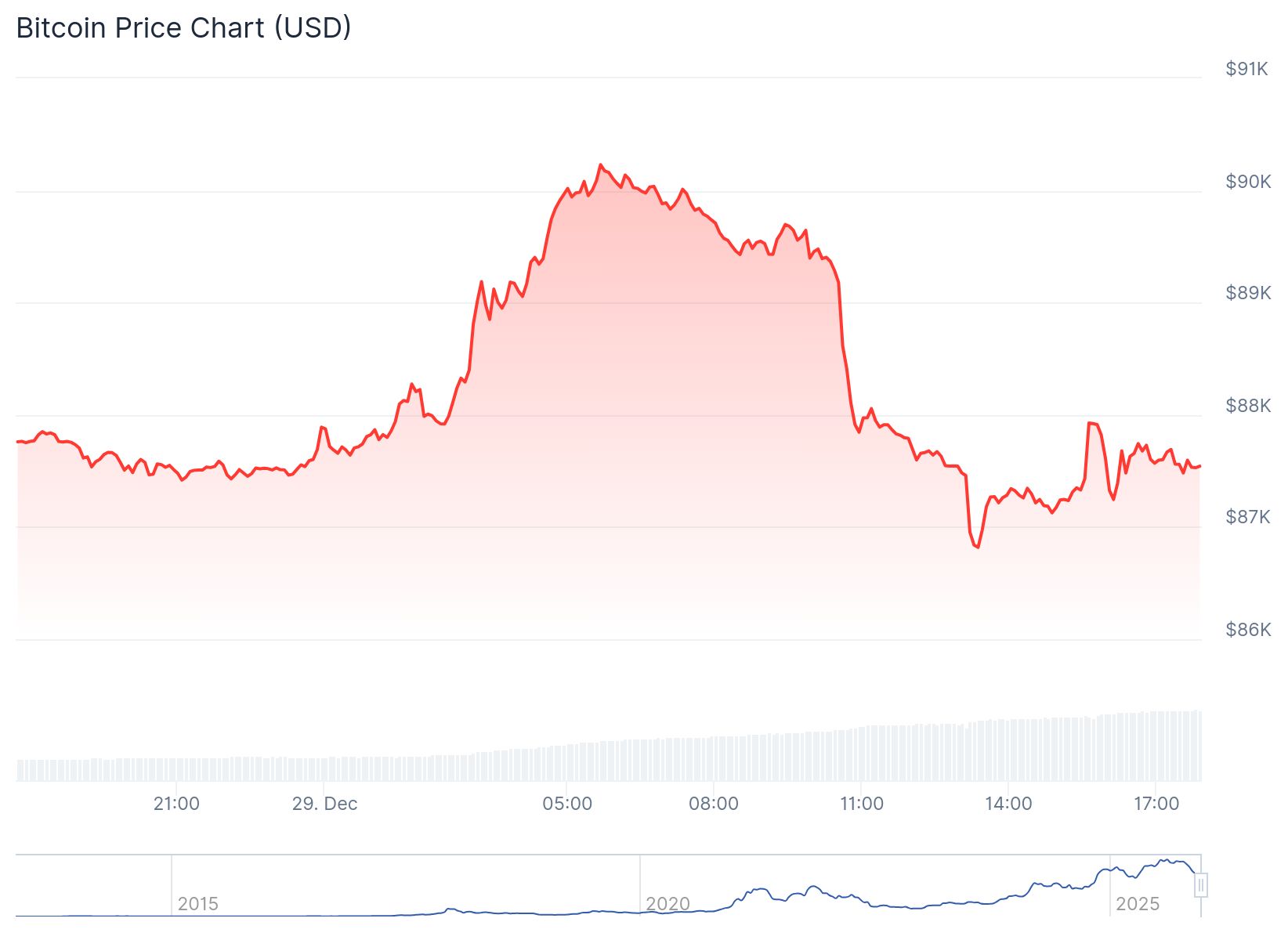Click the 11:00 time axis label

pos(862,804)
